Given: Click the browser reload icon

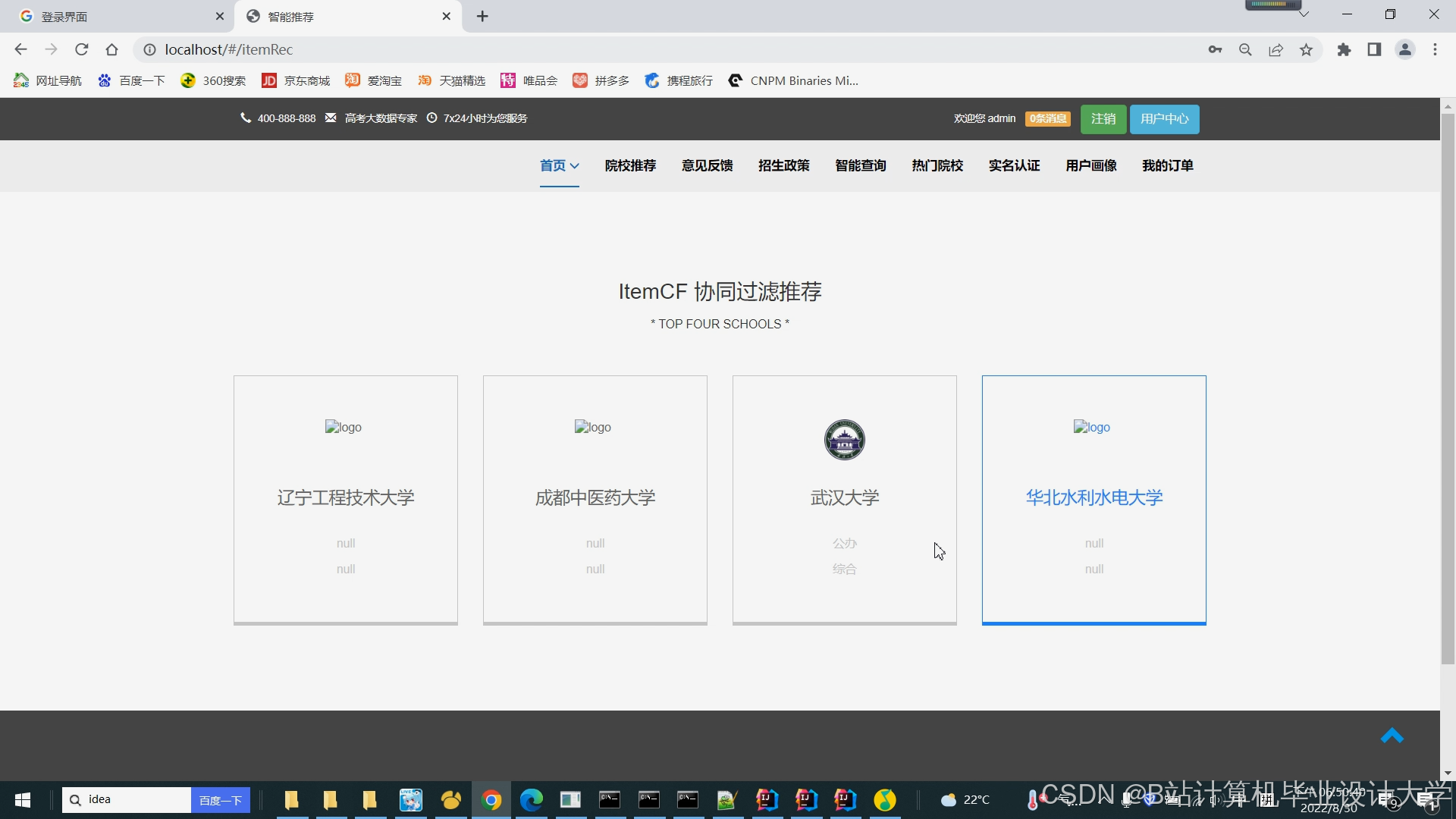Looking at the screenshot, I should [x=82, y=49].
